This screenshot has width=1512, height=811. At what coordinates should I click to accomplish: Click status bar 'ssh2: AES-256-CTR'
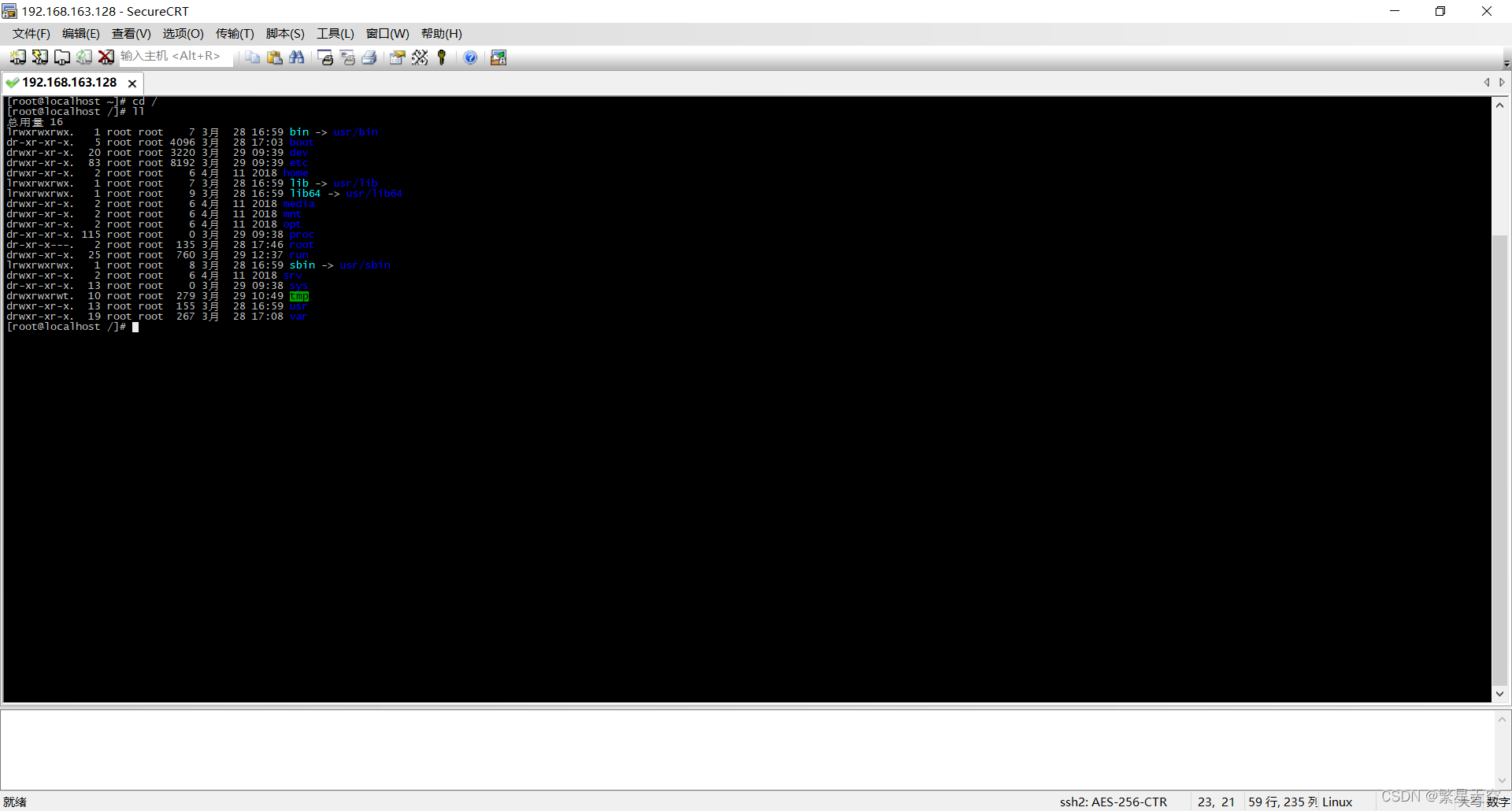[1113, 802]
